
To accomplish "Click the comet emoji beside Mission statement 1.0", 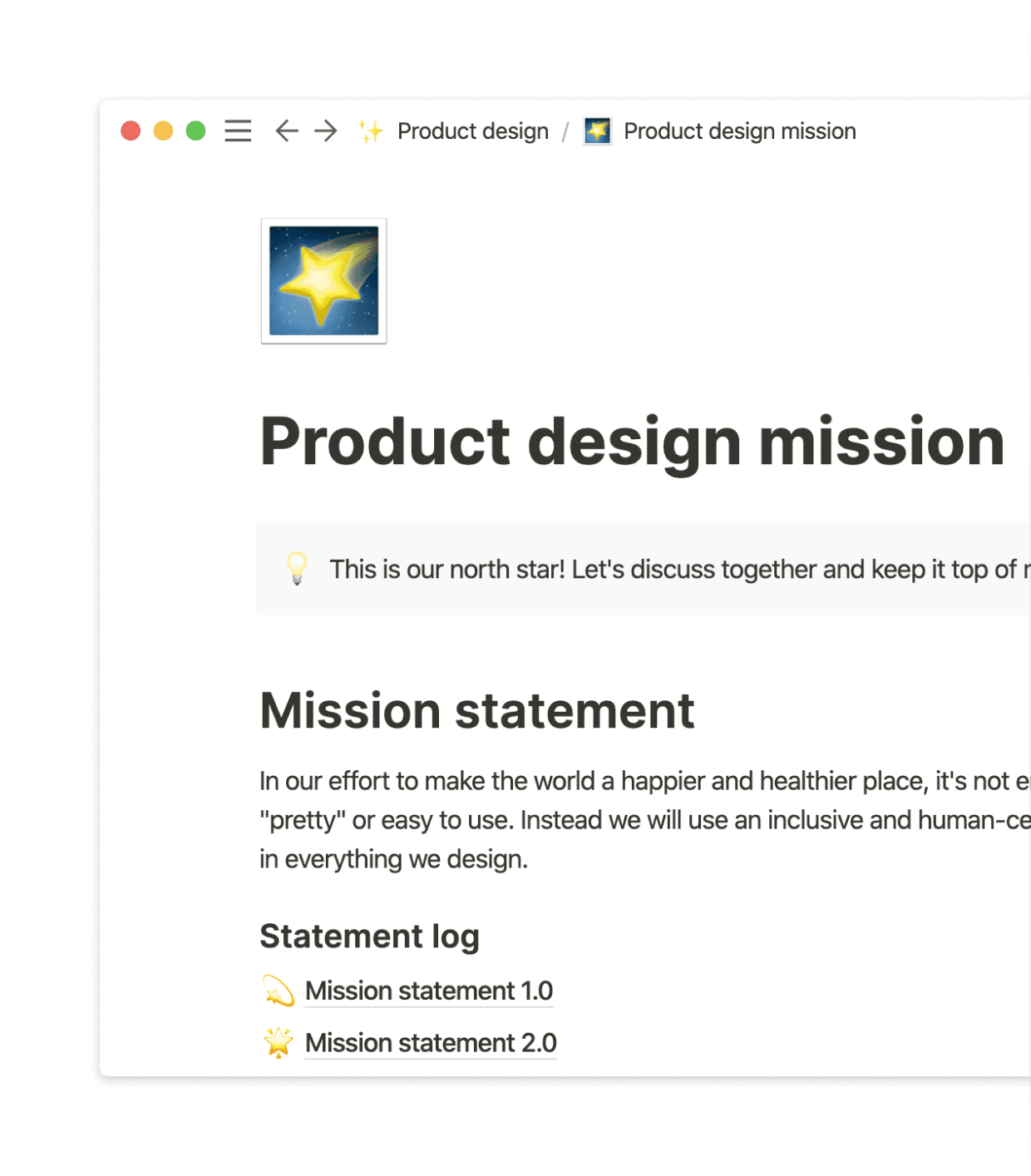I will tap(278, 991).
